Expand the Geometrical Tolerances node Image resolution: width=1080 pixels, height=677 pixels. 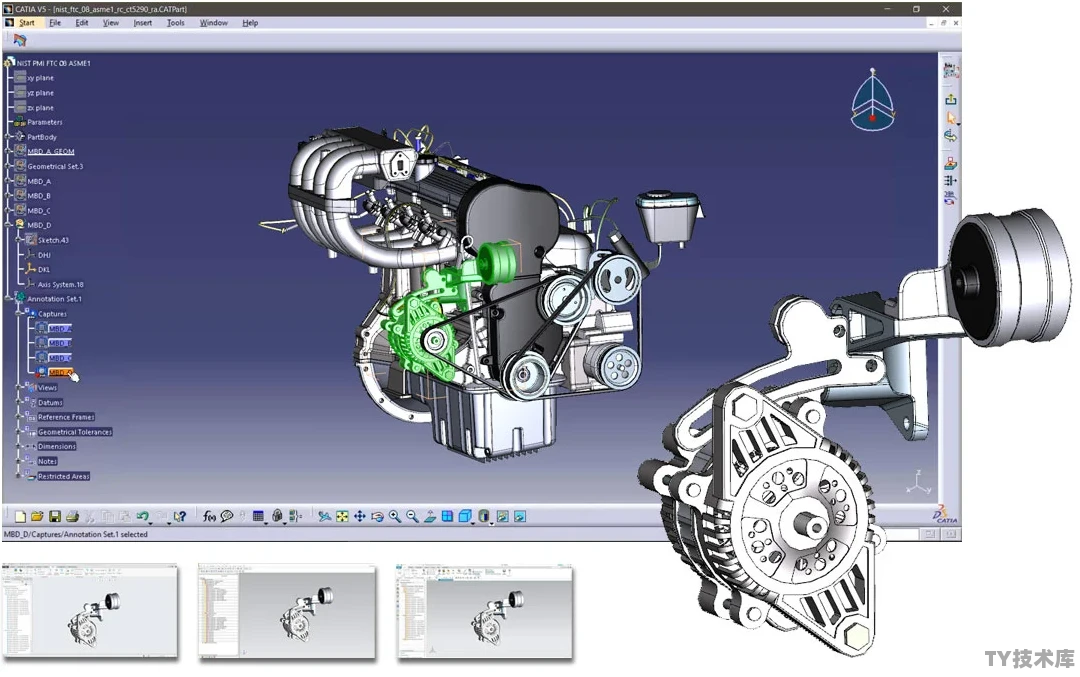[19, 431]
